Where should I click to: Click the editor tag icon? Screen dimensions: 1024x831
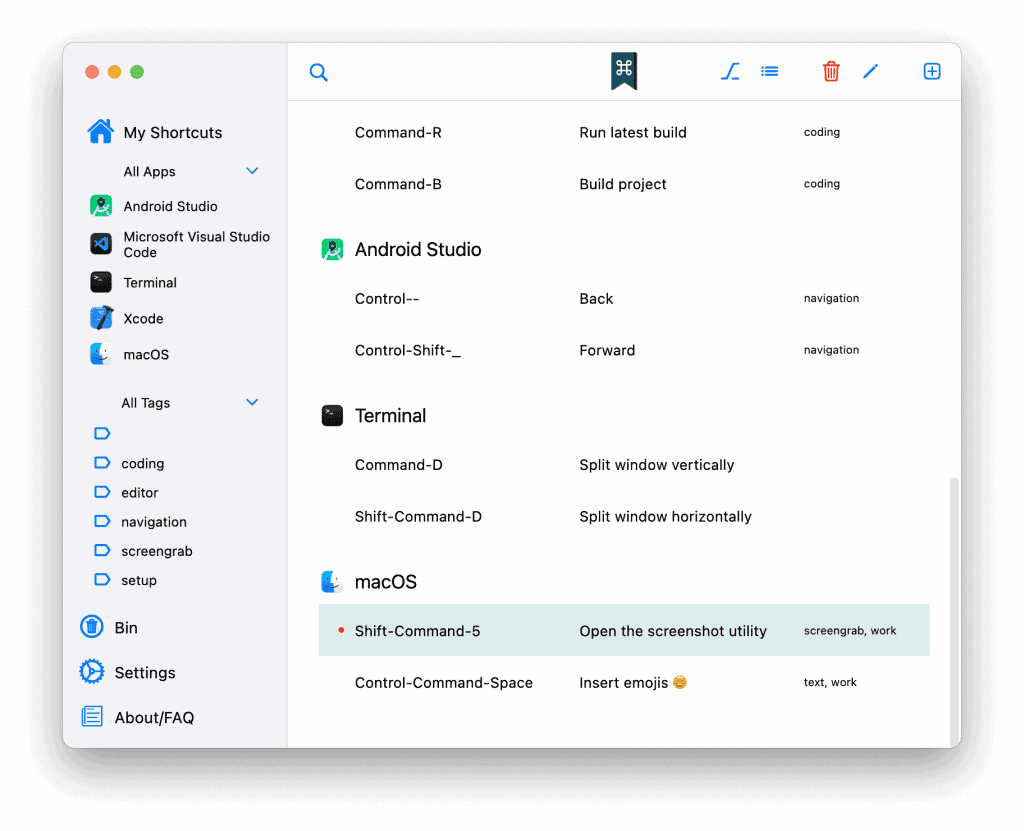click(102, 492)
